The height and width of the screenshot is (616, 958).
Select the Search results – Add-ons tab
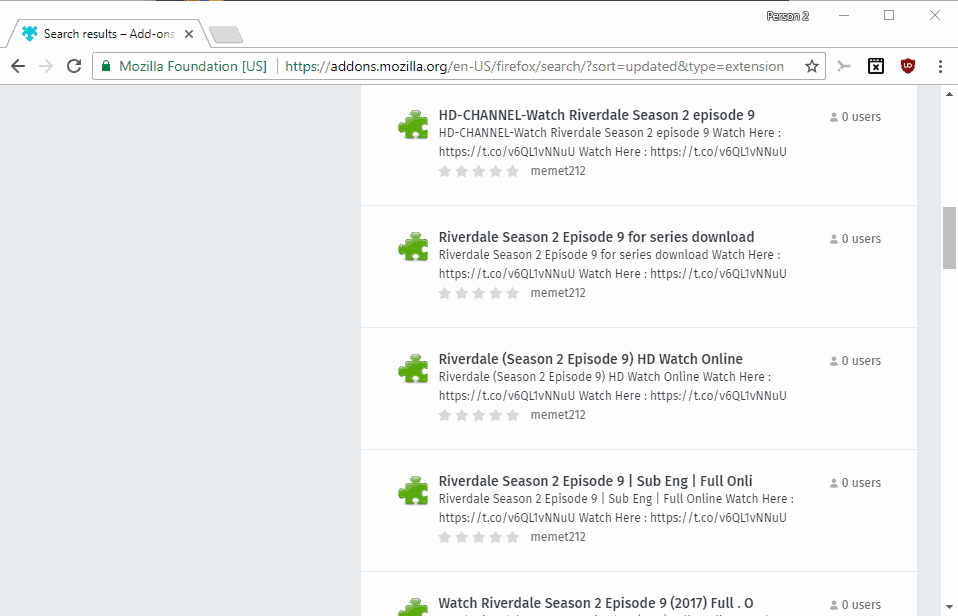click(x=108, y=34)
